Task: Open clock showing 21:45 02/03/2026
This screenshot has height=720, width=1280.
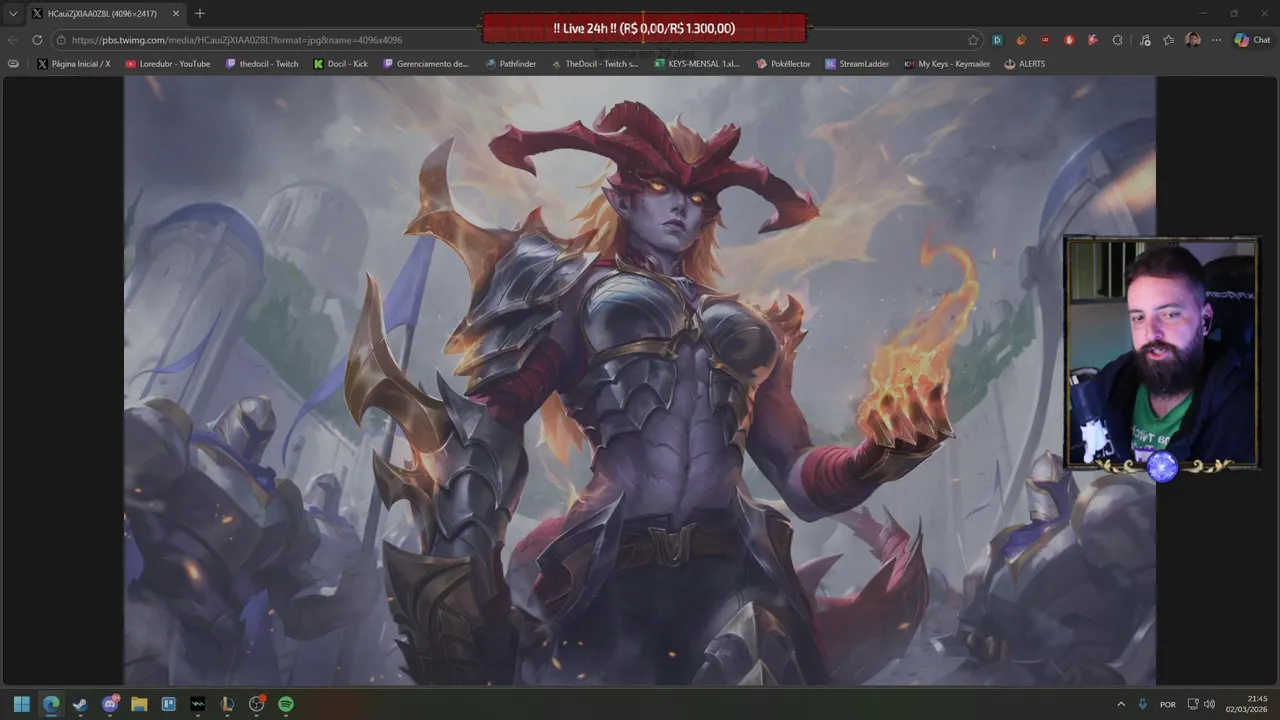Action: point(1246,704)
